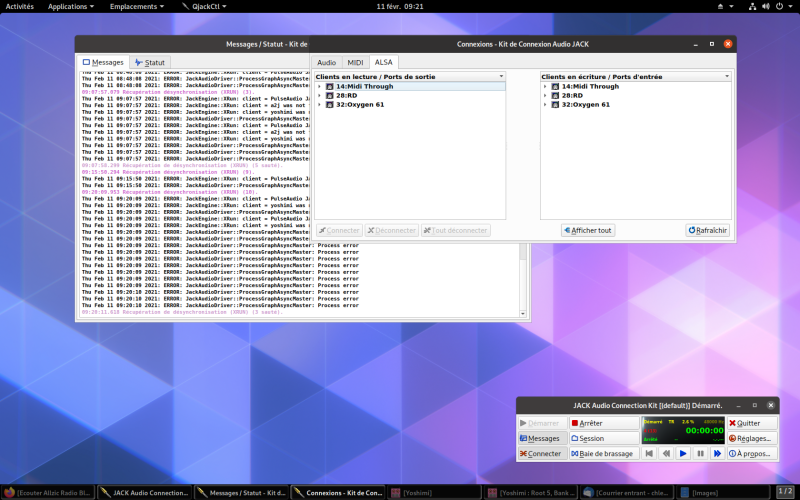Click the Afficher tout button
Screen dimensions: 800x500
pyautogui.click(x=588, y=230)
